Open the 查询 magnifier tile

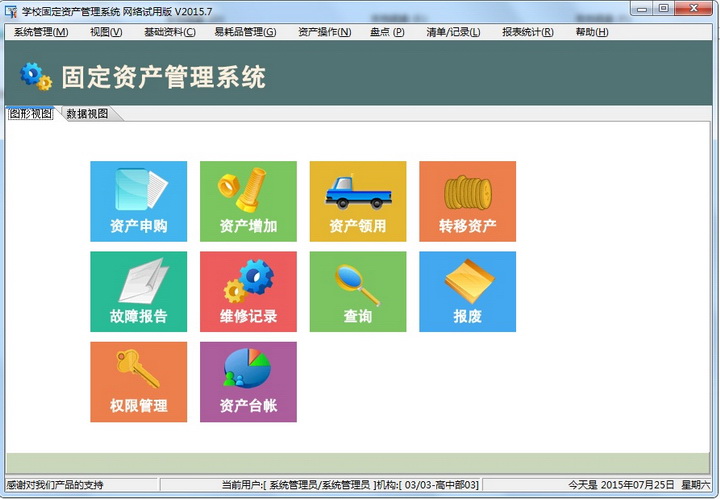[358, 291]
